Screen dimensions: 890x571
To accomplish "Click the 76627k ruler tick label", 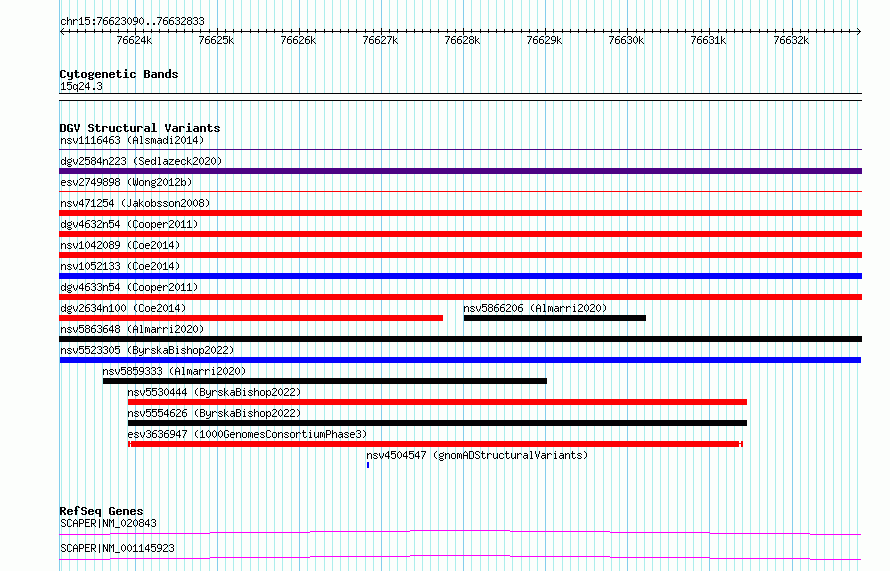I will click(380, 40).
